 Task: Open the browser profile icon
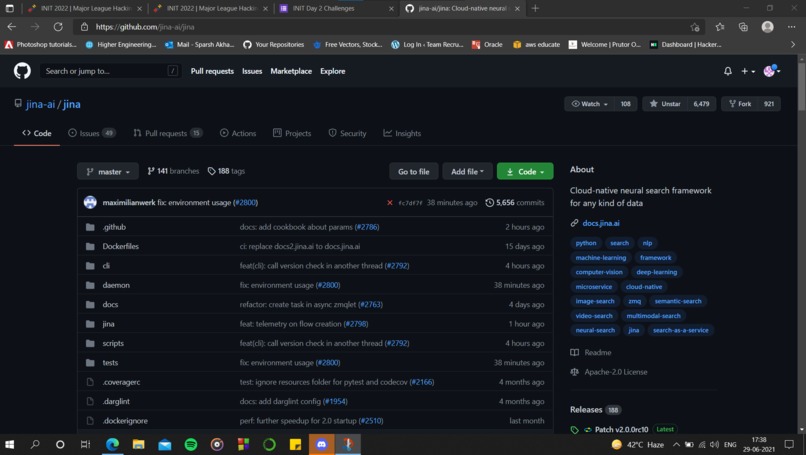click(767, 27)
